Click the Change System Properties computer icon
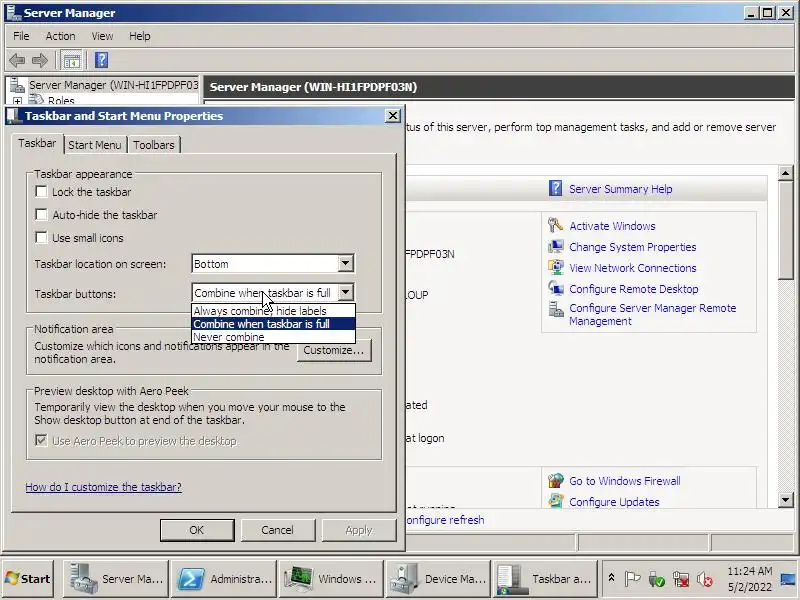 (x=555, y=246)
